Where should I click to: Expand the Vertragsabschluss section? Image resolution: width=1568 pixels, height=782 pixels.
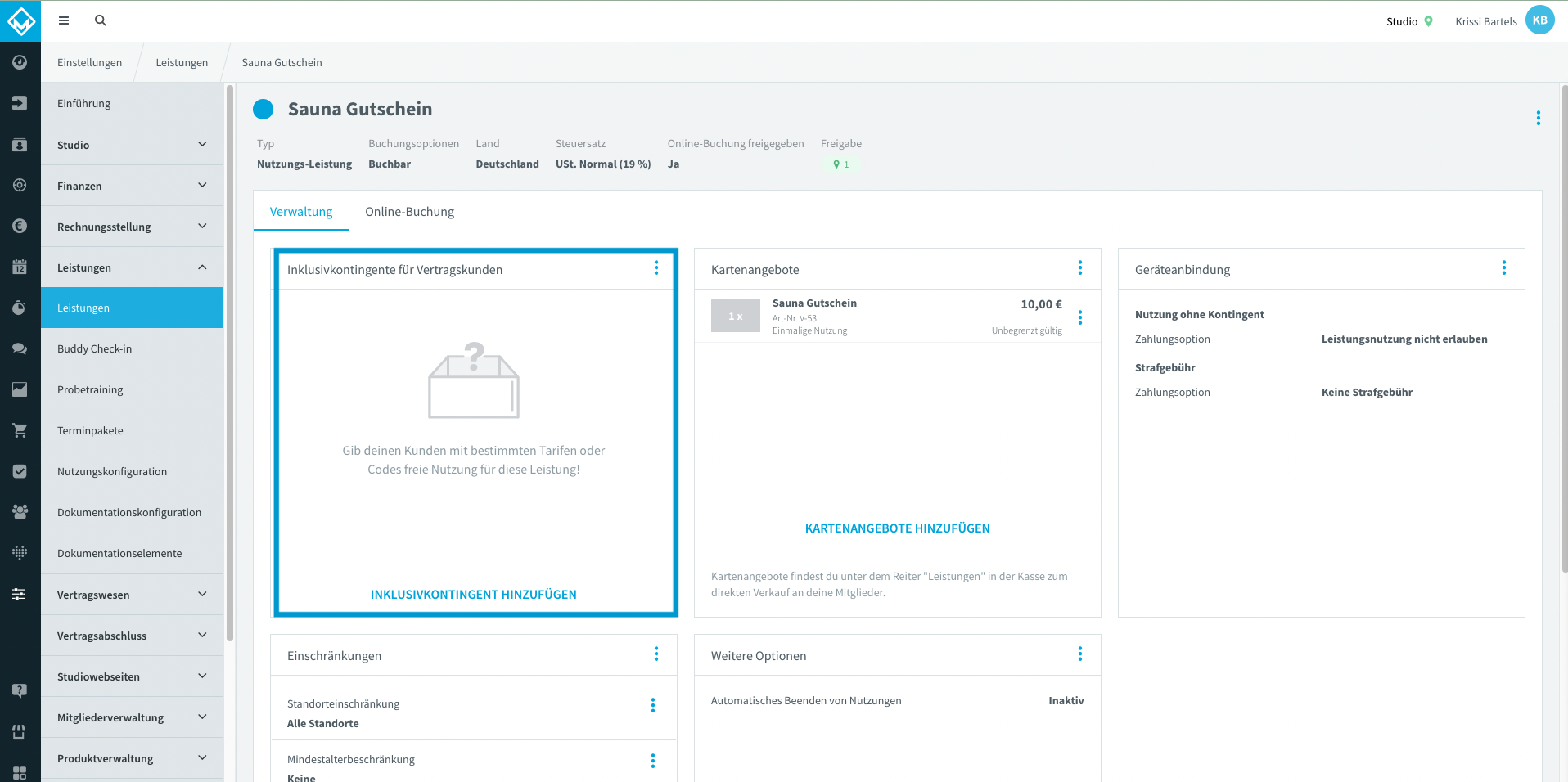[132, 636]
